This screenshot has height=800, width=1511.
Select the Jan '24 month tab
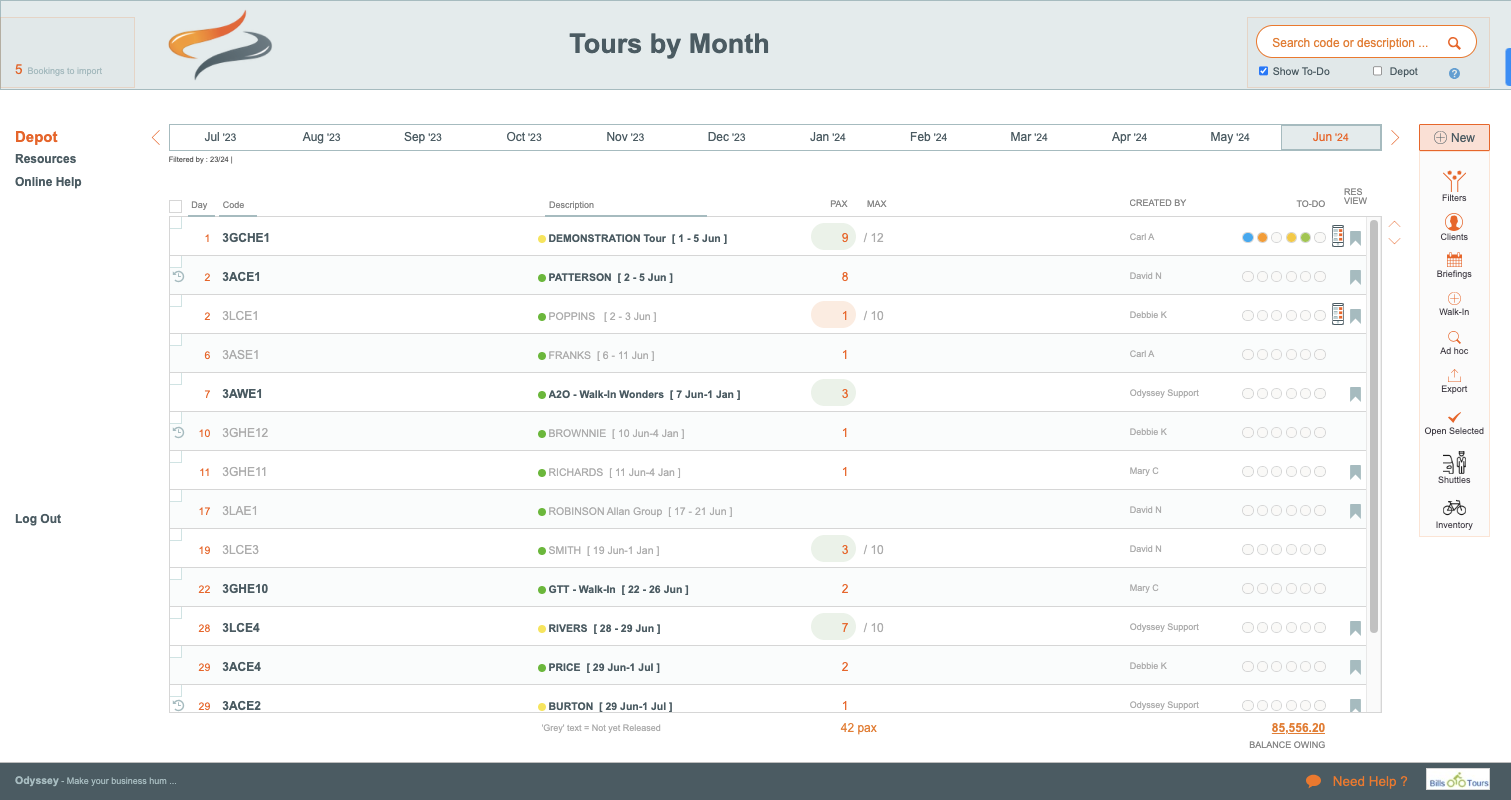coord(827,138)
